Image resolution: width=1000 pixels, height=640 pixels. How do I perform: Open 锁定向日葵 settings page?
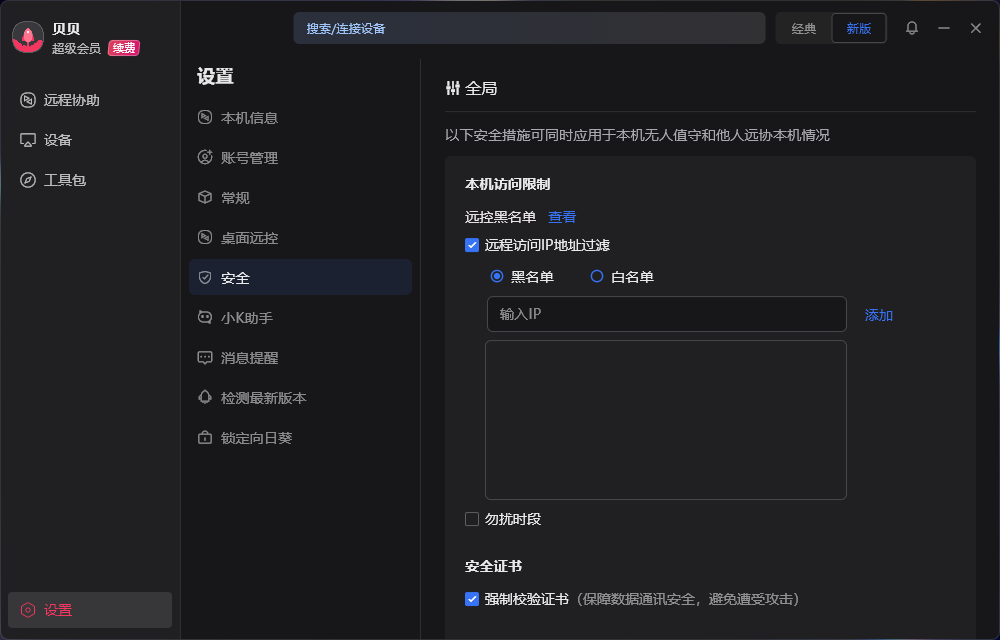coord(256,438)
